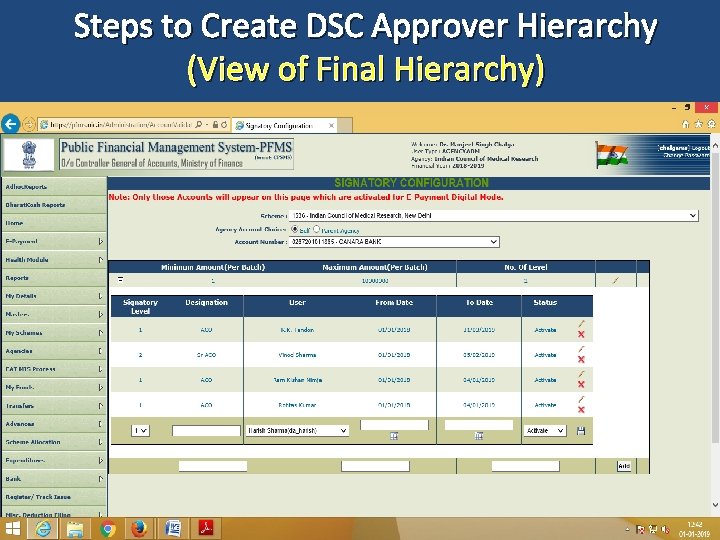Open the Home sidebar item
Screen dimensions: 720x540
(54, 223)
